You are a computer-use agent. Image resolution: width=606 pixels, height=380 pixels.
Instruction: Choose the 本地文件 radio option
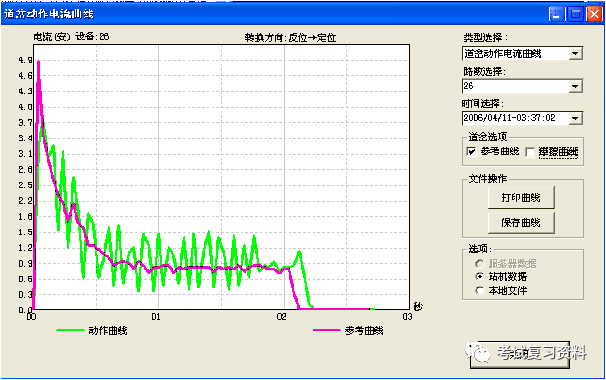pos(480,290)
